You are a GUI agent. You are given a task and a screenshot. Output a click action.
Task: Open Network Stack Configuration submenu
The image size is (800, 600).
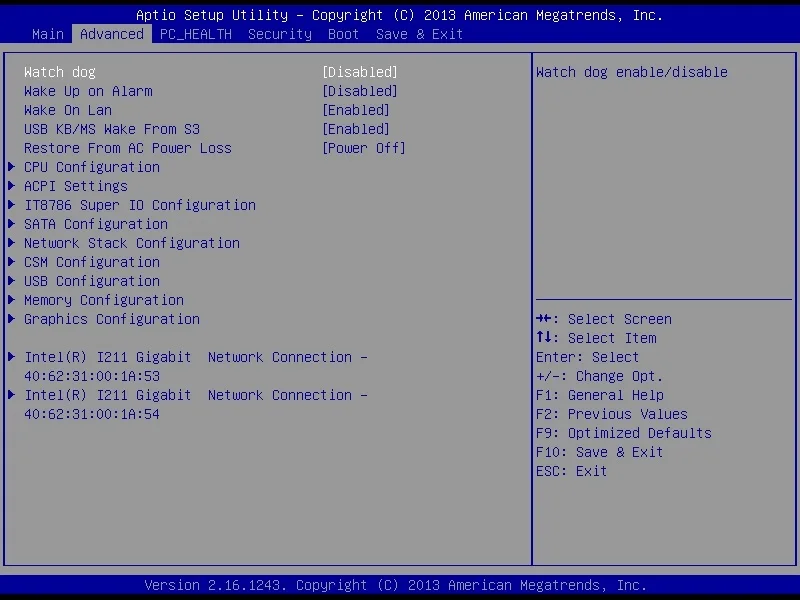coord(132,243)
